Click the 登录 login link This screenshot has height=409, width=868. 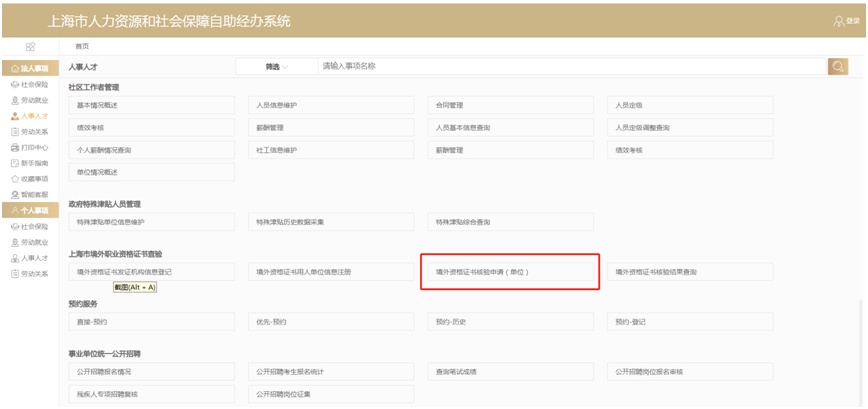coord(847,21)
